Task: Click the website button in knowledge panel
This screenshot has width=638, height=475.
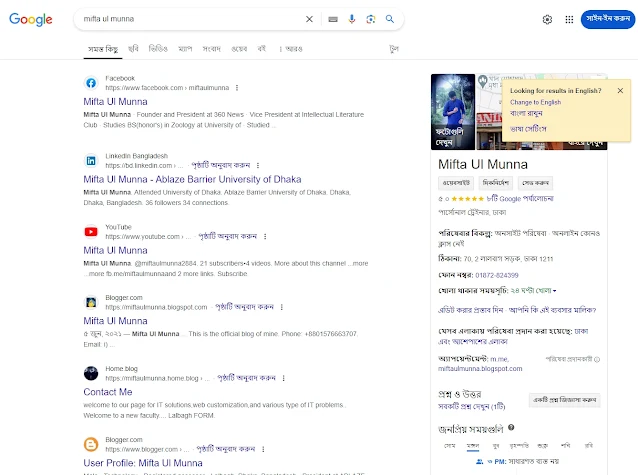Action: coord(456,183)
